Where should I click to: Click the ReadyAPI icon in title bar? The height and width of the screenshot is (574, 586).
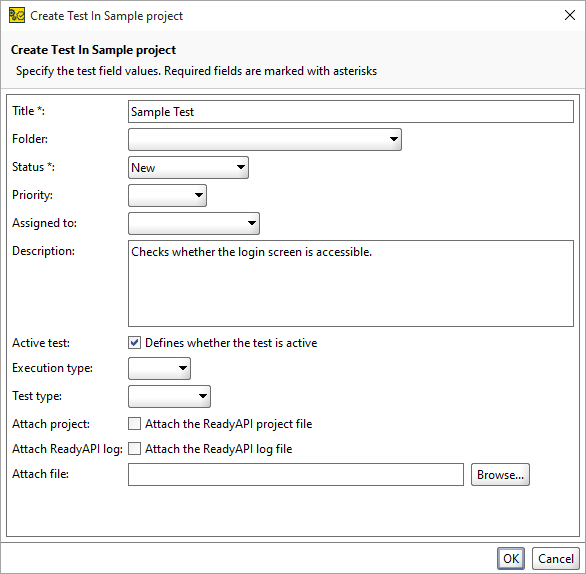tap(17, 16)
